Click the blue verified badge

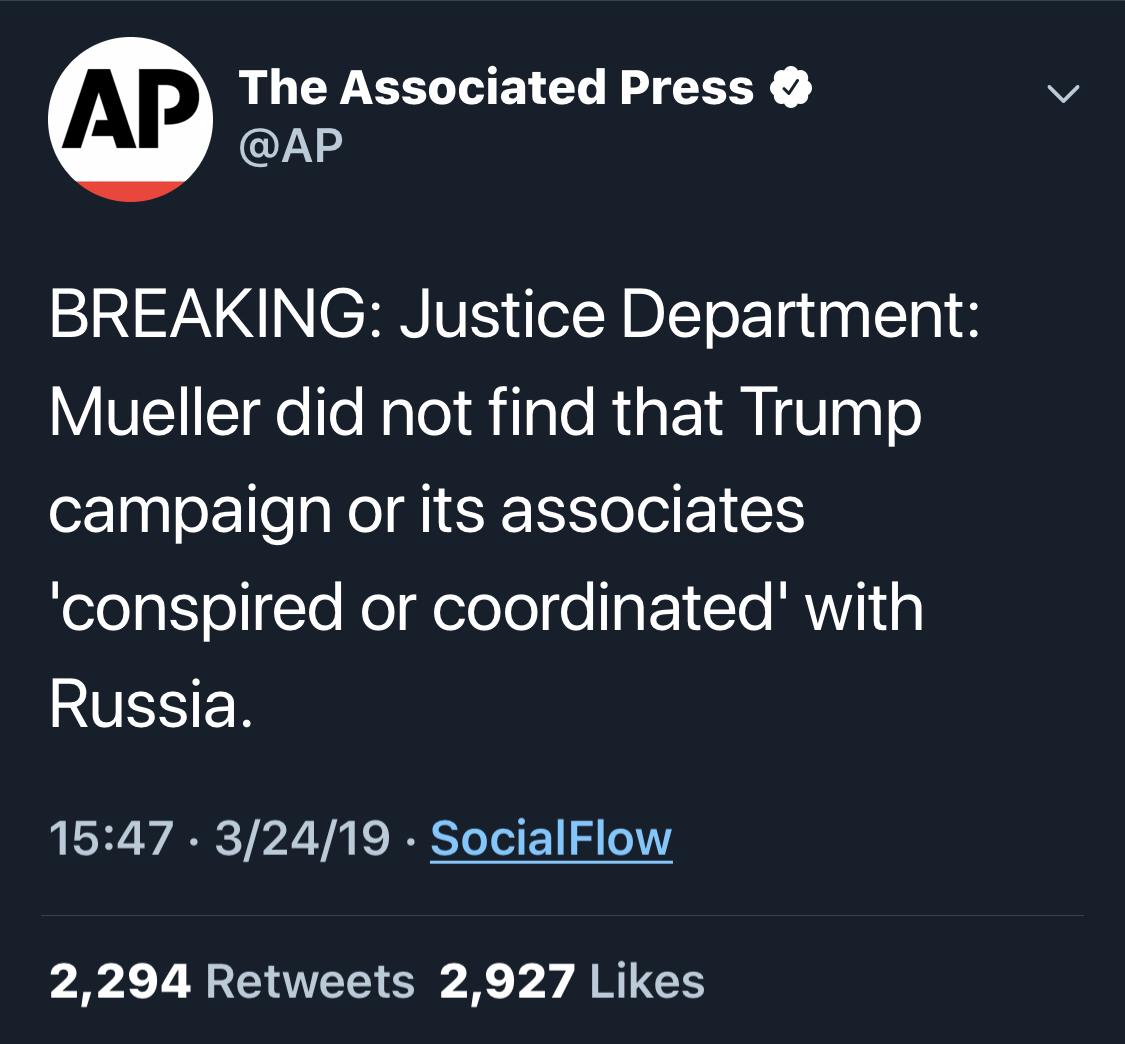(x=790, y=87)
